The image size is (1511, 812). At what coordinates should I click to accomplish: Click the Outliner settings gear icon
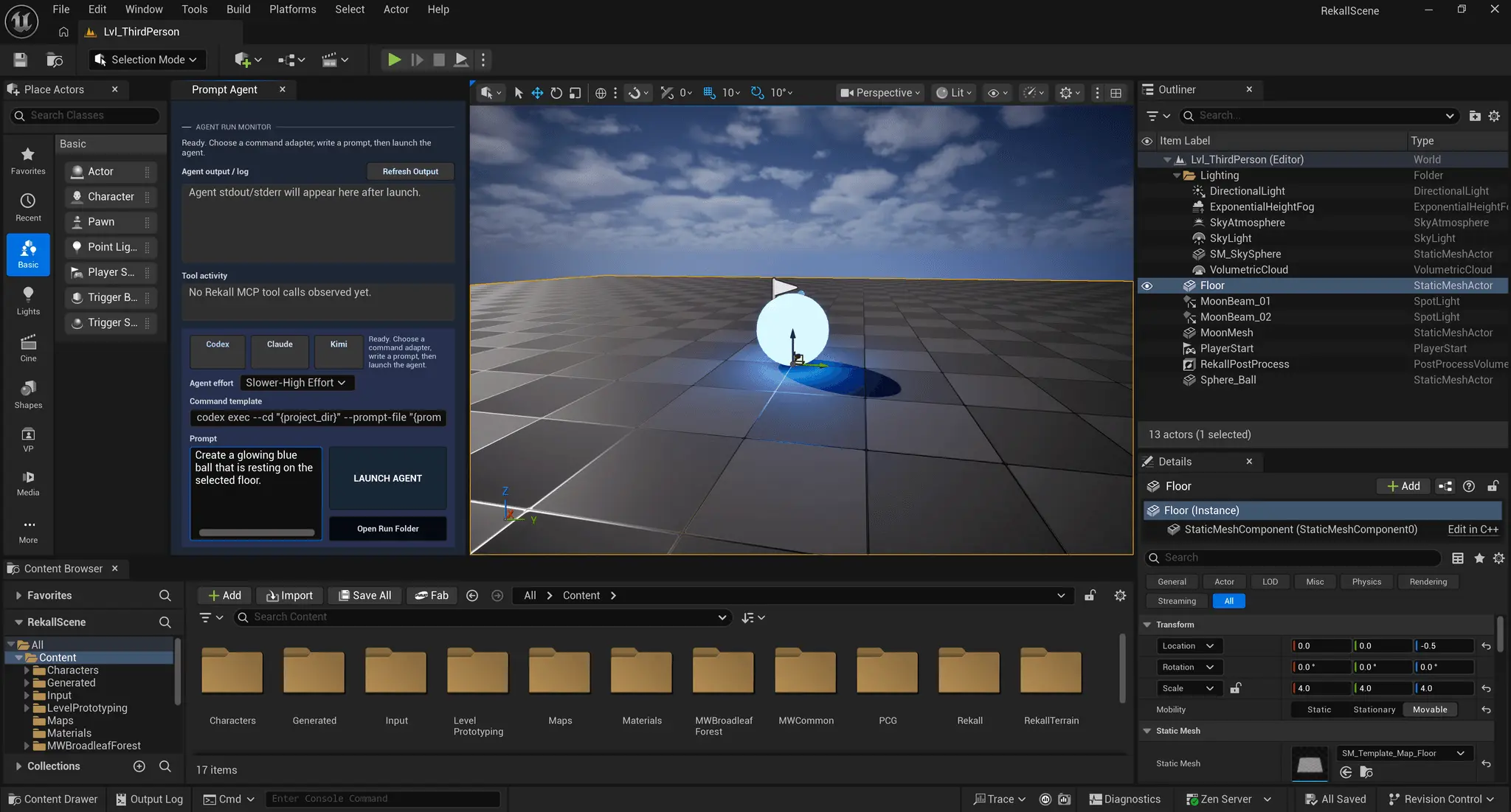pos(1494,116)
